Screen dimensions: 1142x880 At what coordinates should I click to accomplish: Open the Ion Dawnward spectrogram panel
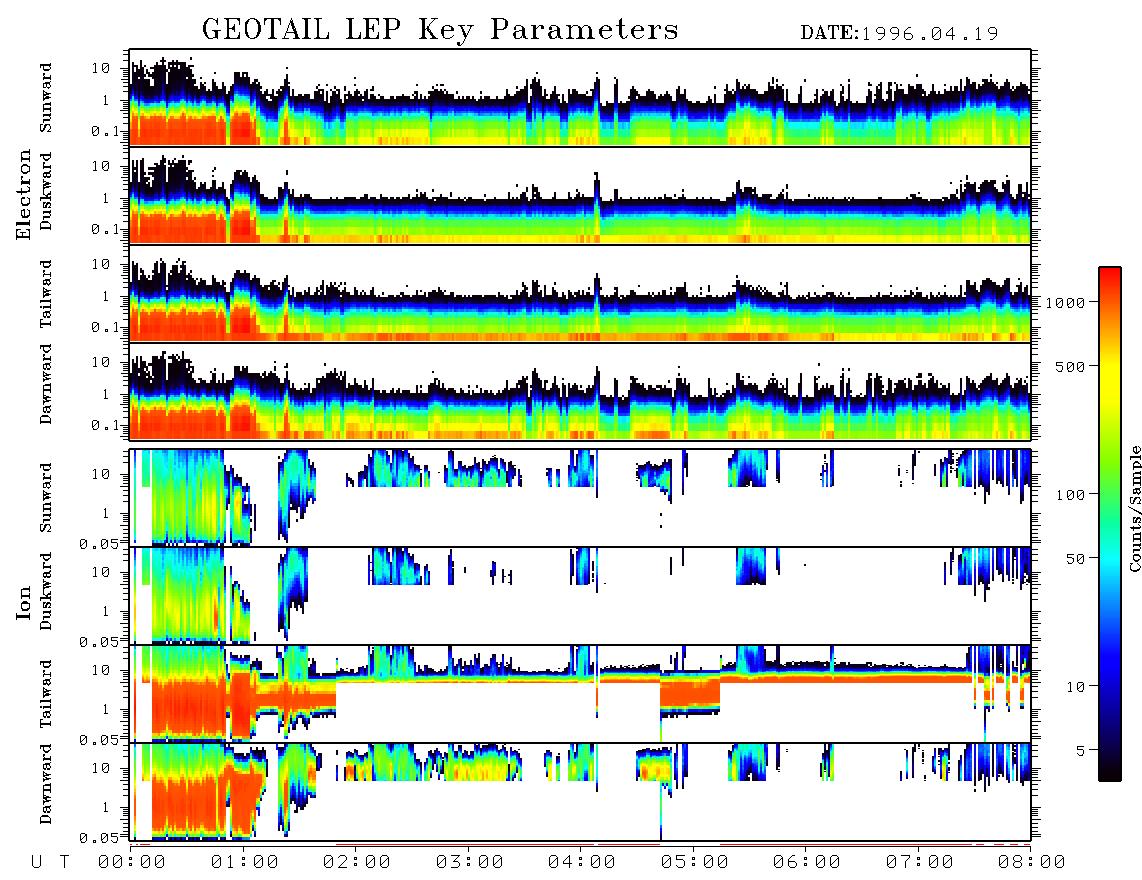pos(580,792)
